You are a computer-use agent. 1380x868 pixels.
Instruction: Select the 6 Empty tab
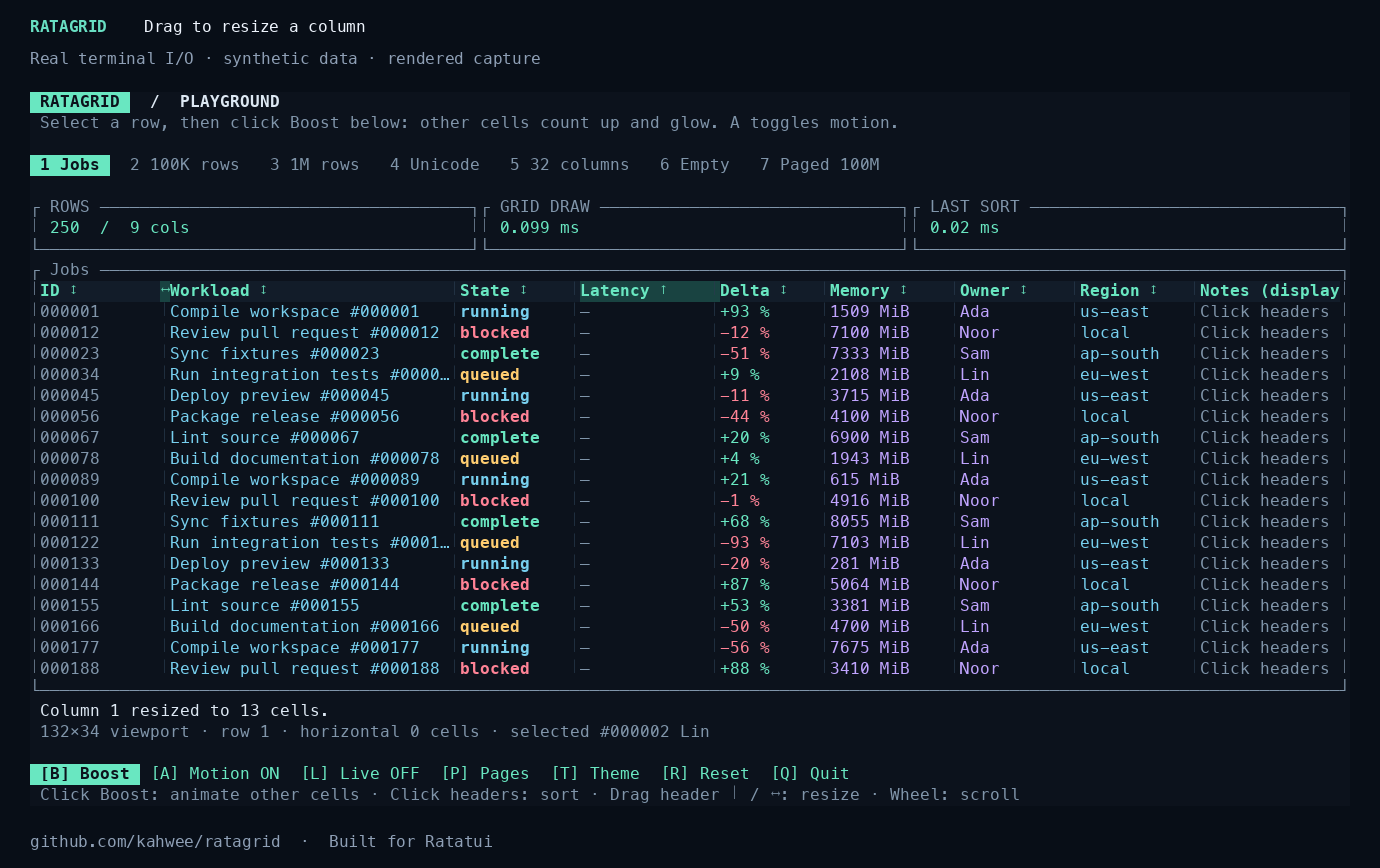[695, 164]
